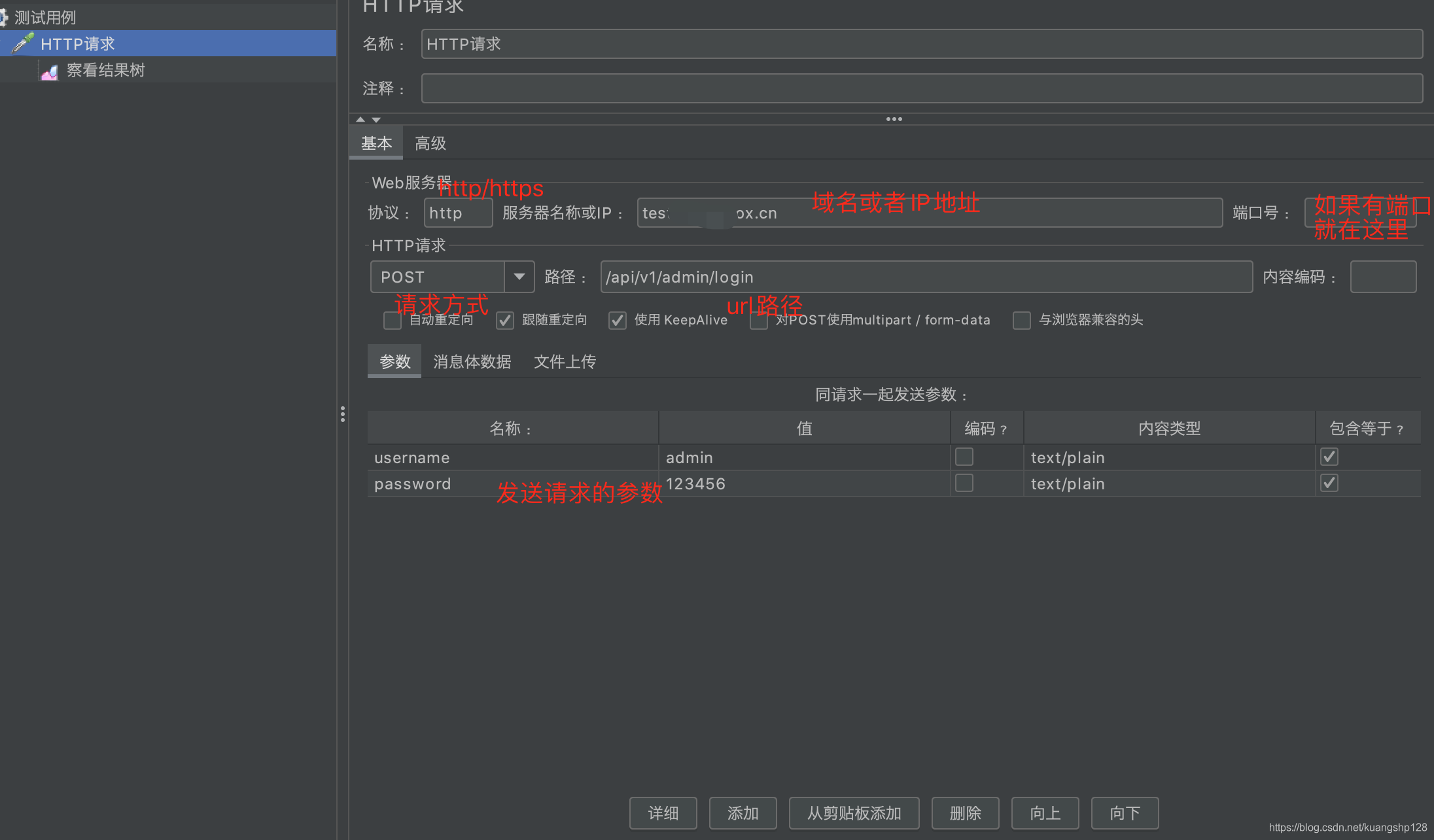Click the 测试用例 gear icon
Viewport: 1434px width, 840px height.
coord(3,18)
